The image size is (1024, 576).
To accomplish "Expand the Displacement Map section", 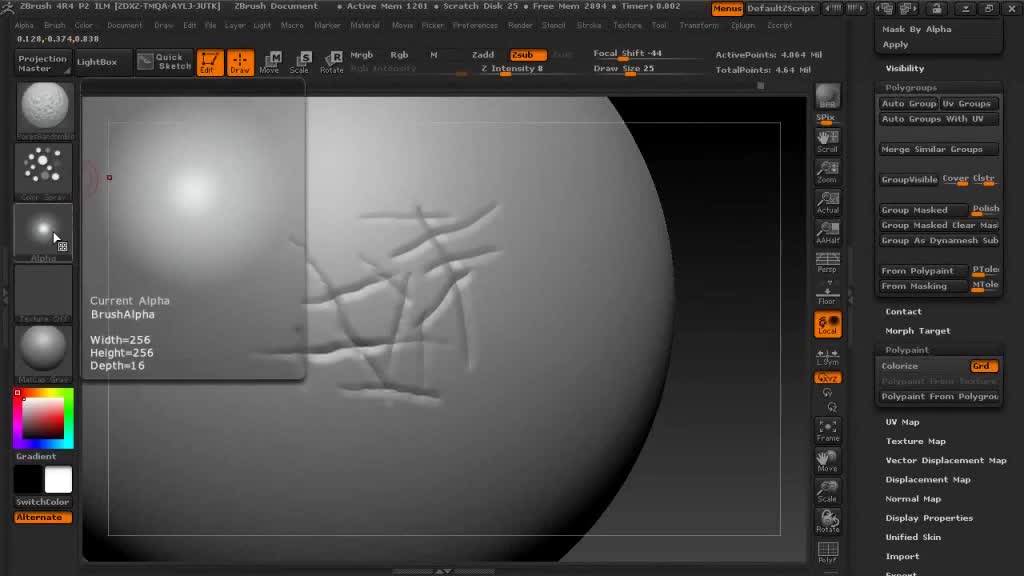I will 927,480.
